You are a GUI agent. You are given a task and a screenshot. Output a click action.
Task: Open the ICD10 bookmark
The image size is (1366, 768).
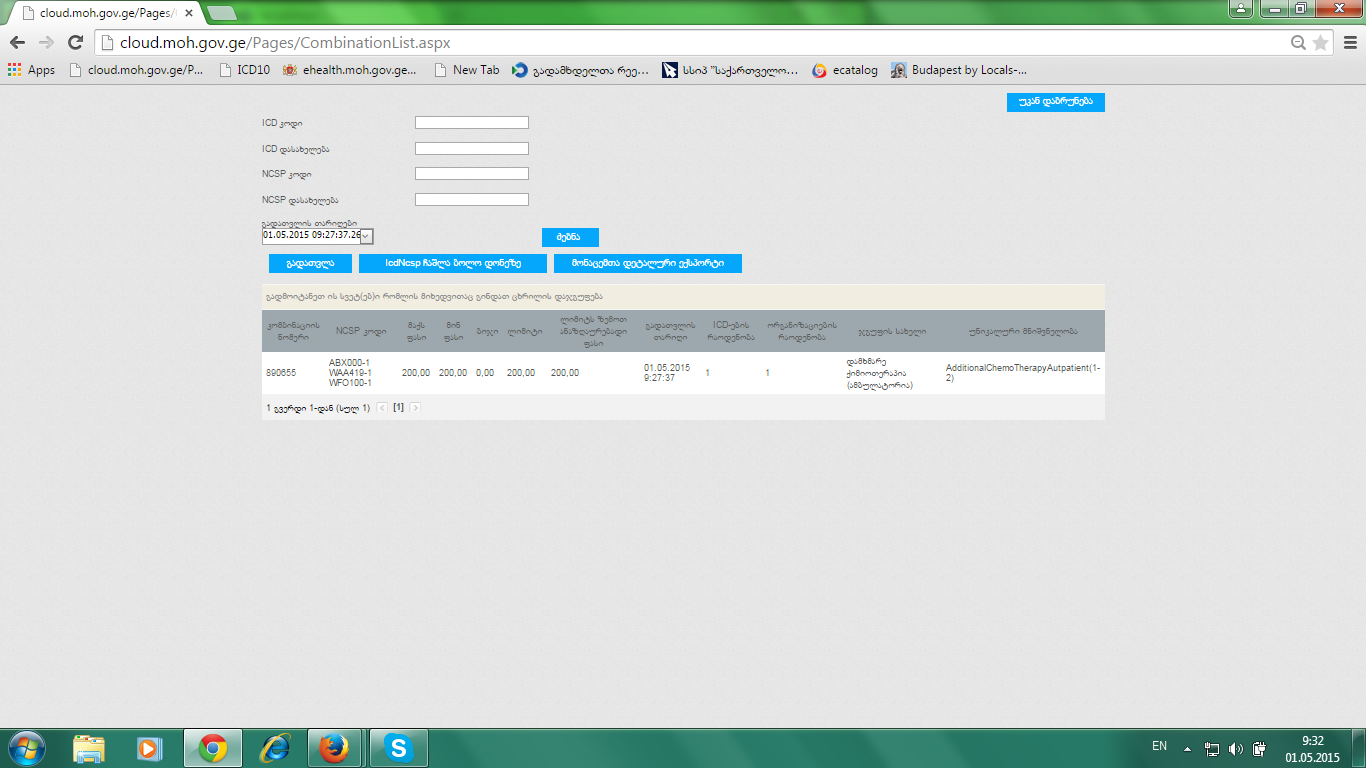click(x=244, y=70)
